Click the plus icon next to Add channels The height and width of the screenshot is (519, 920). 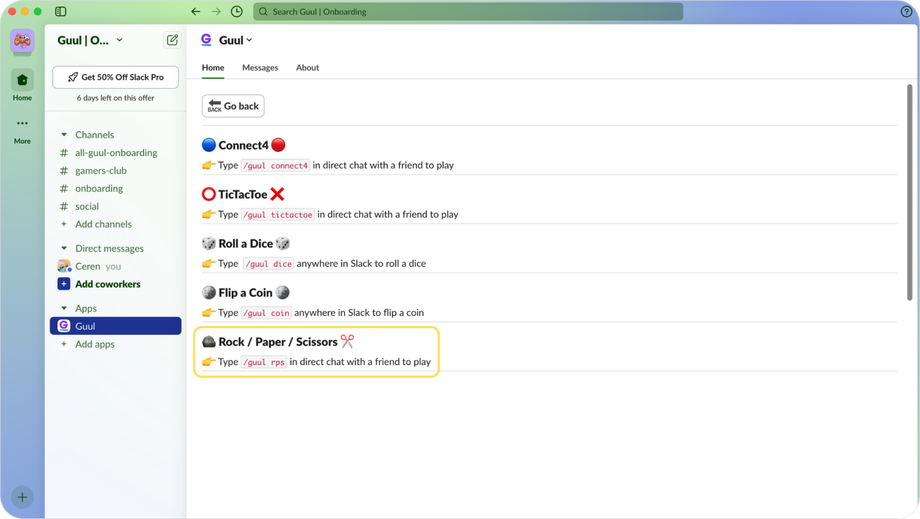click(x=64, y=224)
